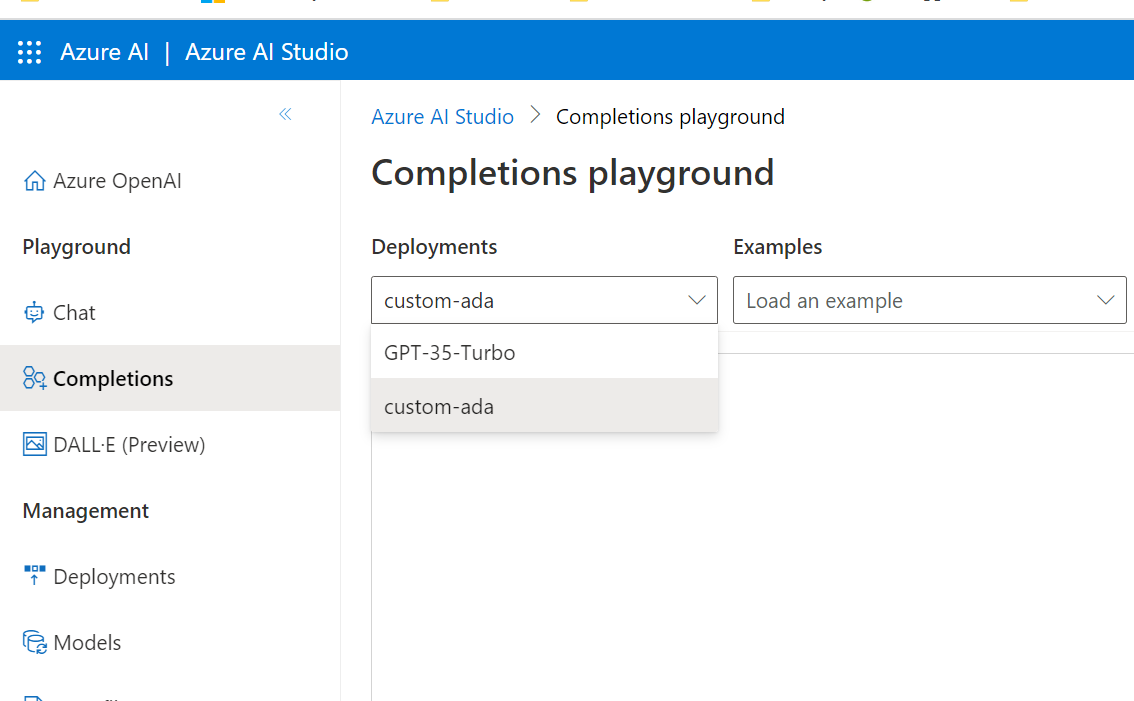Click the Deployments icon under Management
The width and height of the screenshot is (1134, 701).
click(x=33, y=576)
